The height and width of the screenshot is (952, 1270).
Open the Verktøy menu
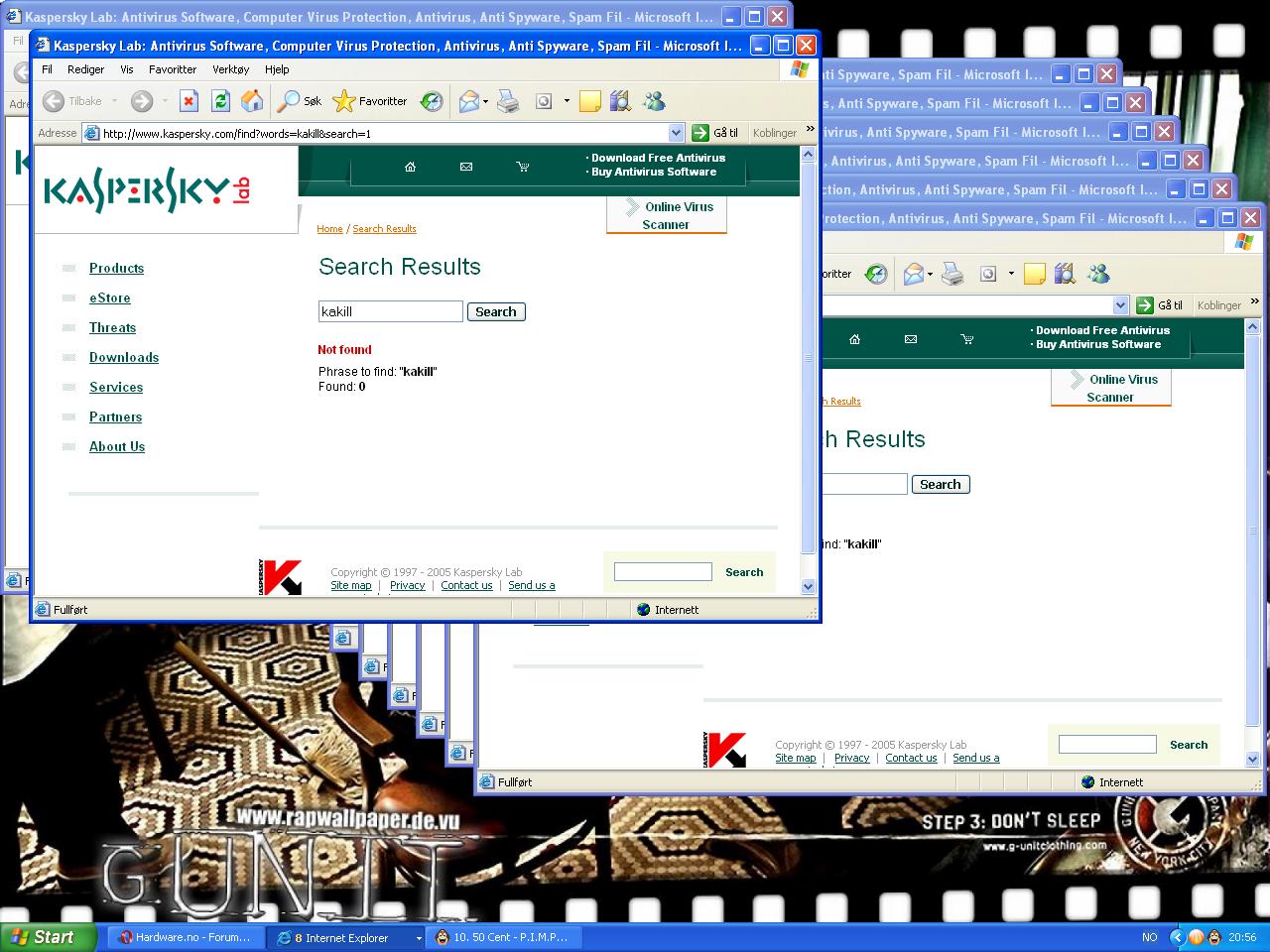click(231, 69)
